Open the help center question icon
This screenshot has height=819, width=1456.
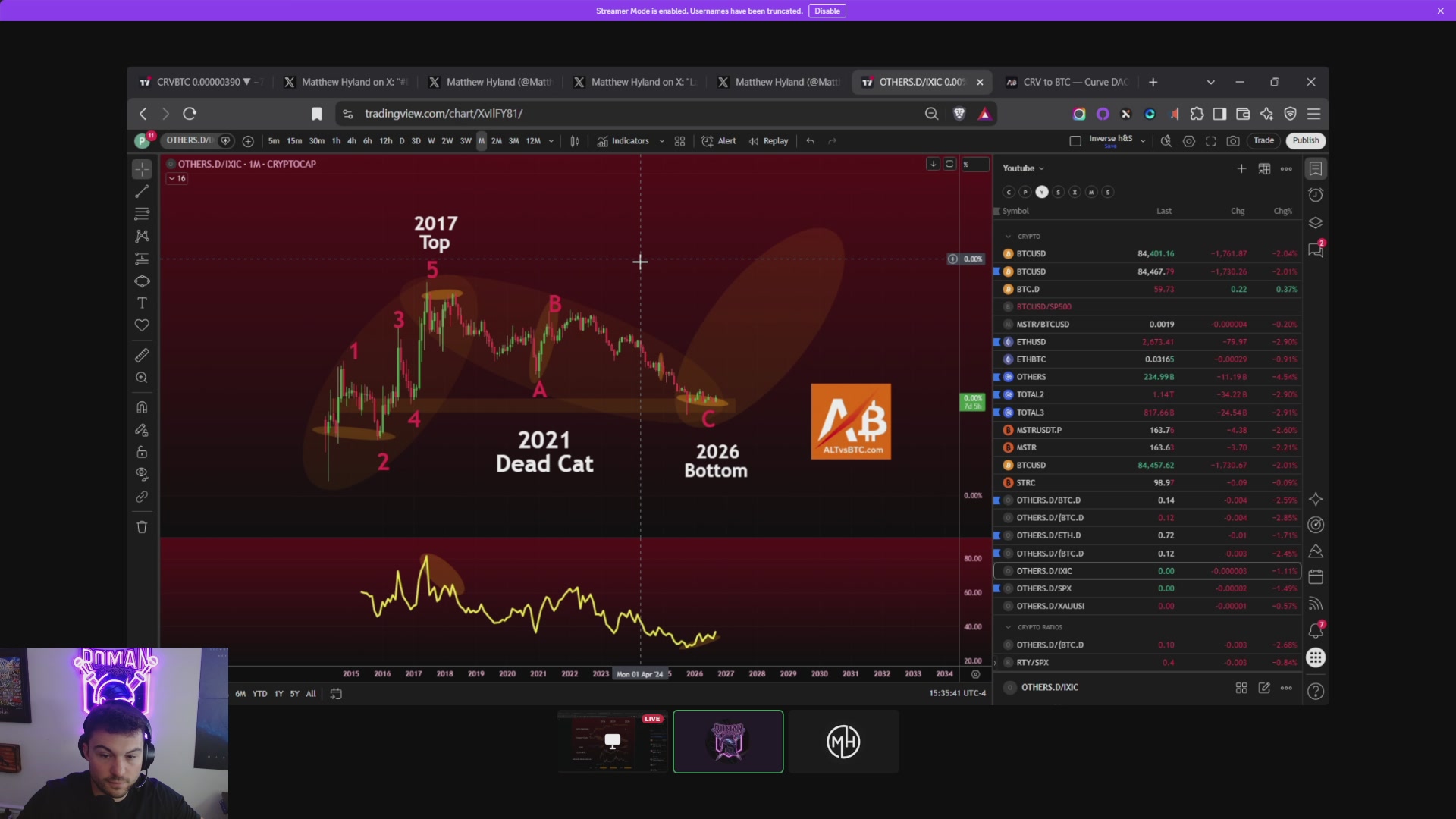point(1316,691)
